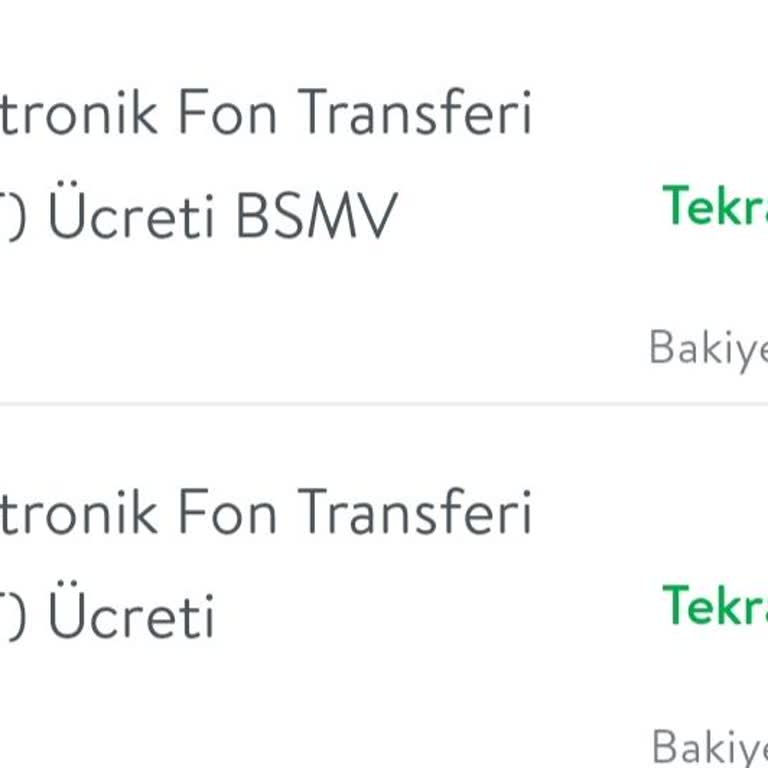Click the top Elektronik Fon Transferi title
The image size is (768, 768).
coord(266,112)
